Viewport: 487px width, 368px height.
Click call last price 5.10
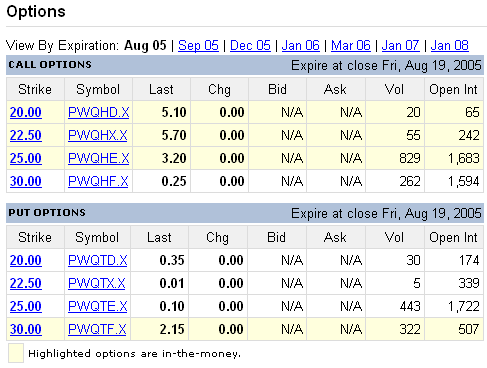[174, 112]
